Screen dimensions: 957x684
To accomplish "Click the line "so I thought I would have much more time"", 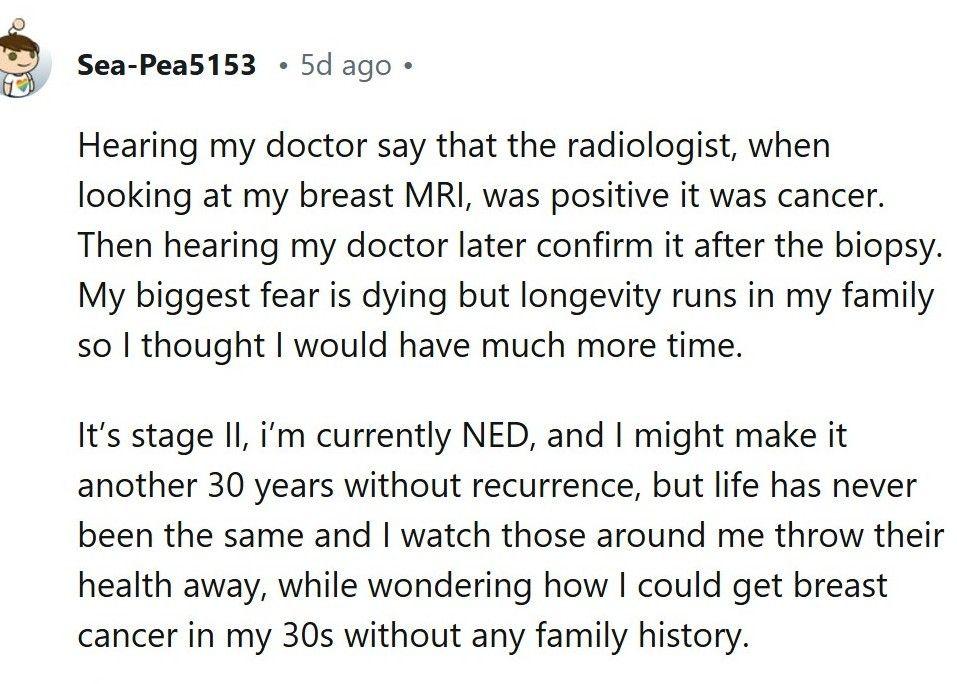I will point(411,346).
